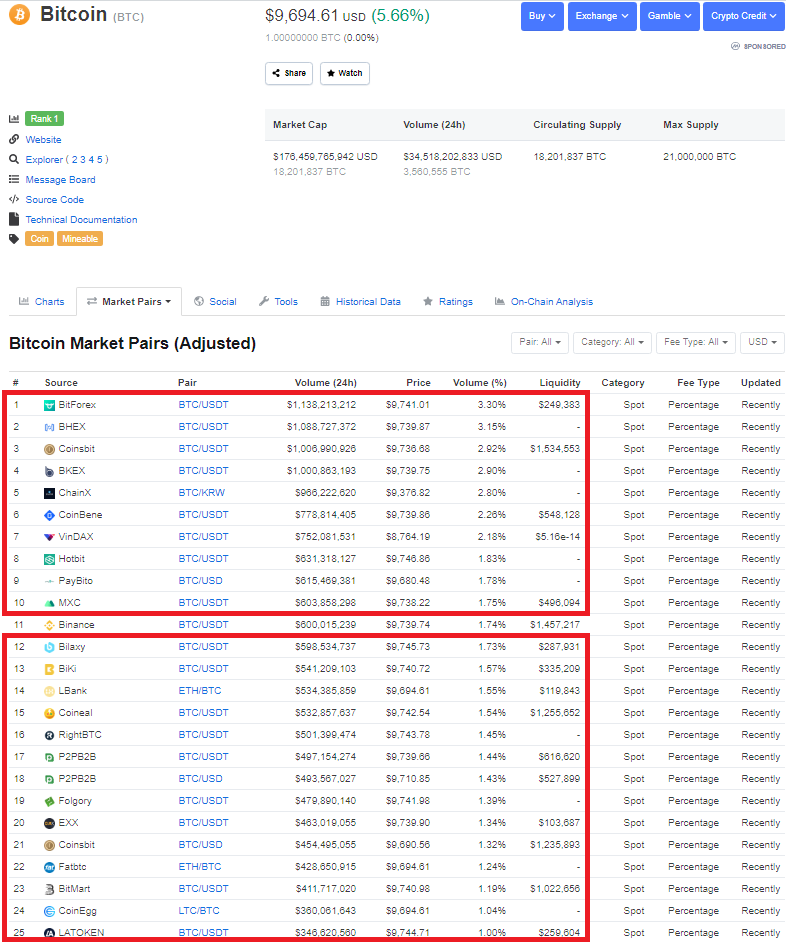The width and height of the screenshot is (786, 942).
Task: Open BTC/USD pair in PayBito row
Action: tap(200, 581)
